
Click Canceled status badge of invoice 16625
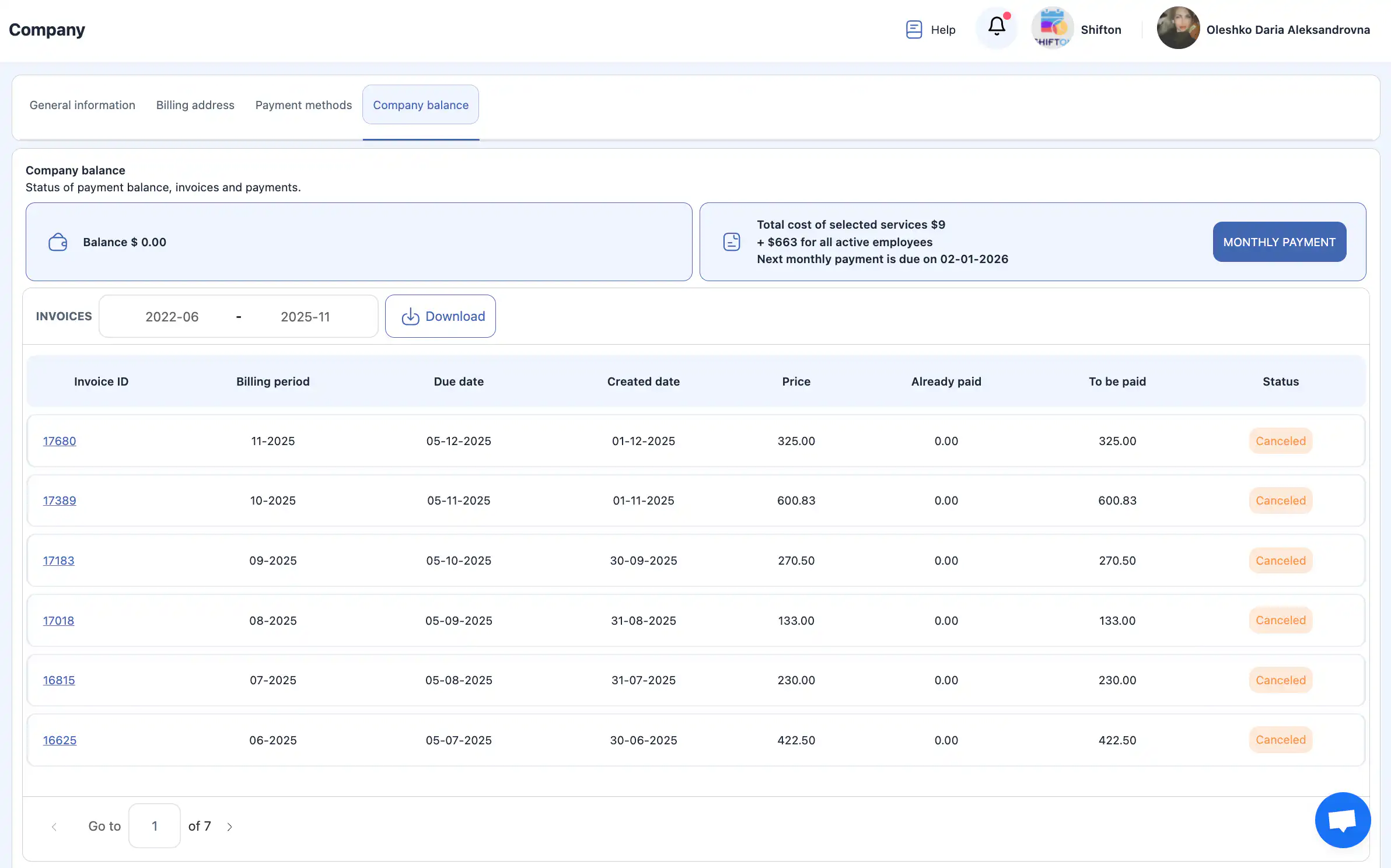(1280, 740)
